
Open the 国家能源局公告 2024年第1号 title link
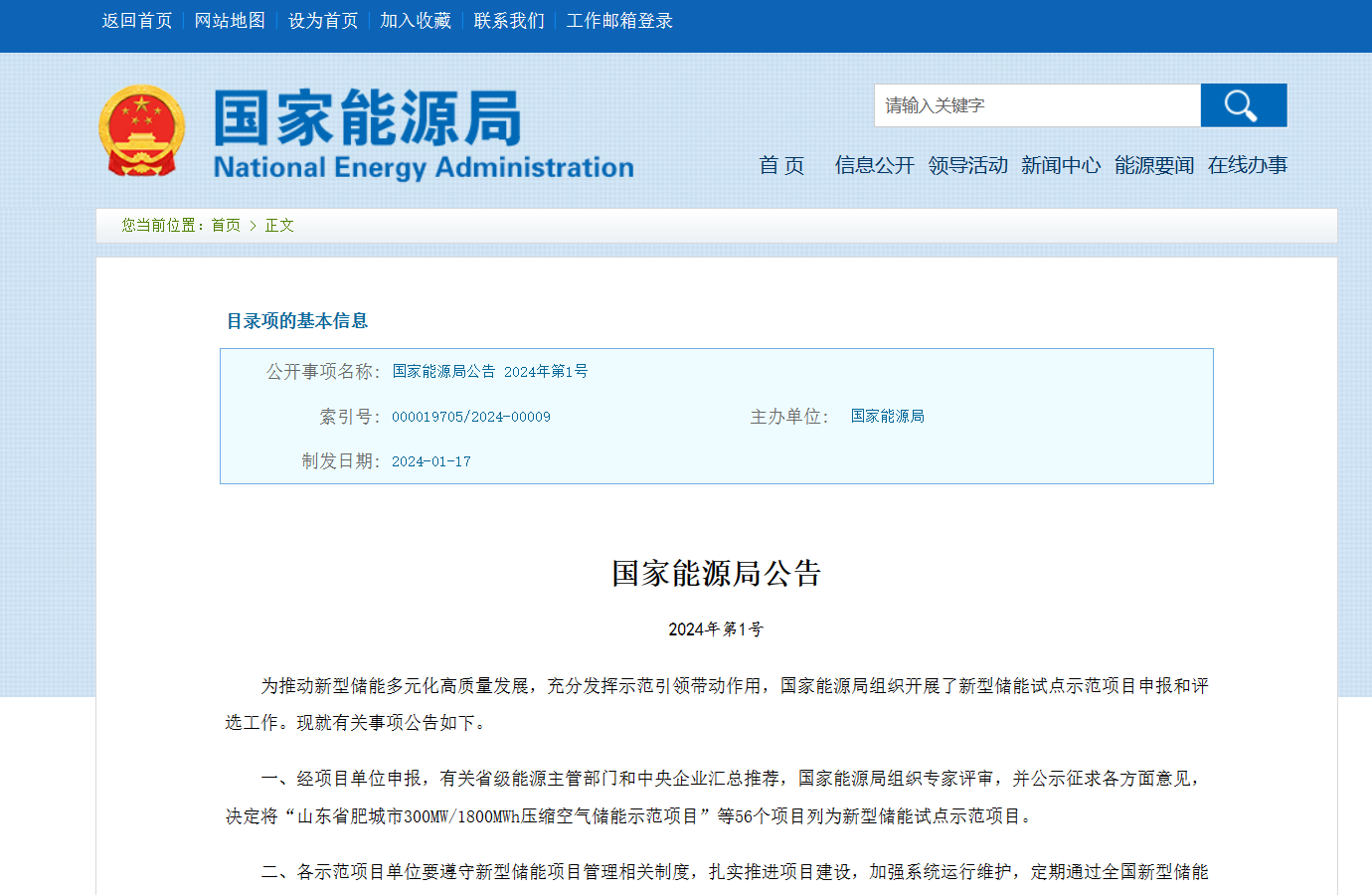489,370
